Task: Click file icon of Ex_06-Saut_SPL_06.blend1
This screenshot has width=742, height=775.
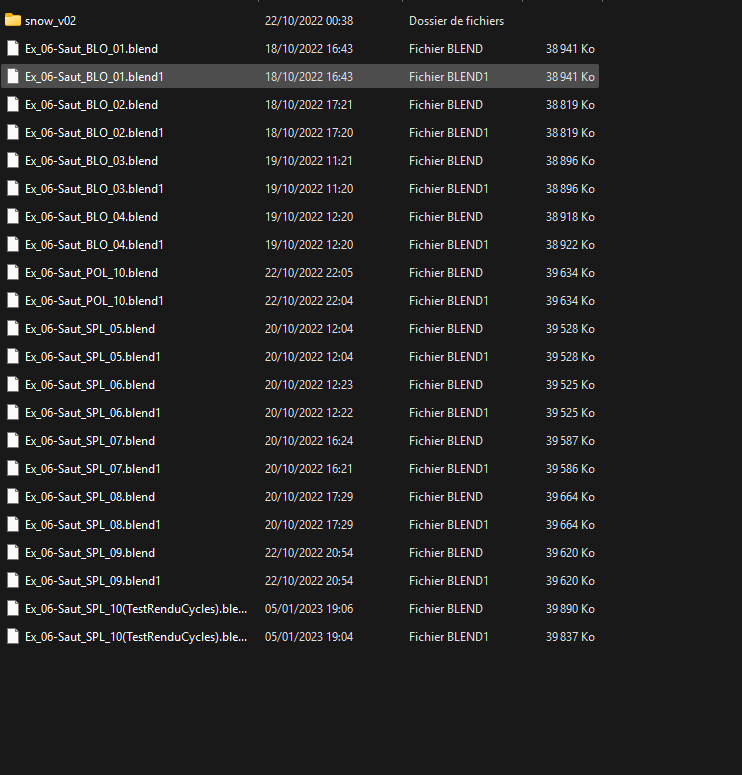Action: (x=13, y=413)
